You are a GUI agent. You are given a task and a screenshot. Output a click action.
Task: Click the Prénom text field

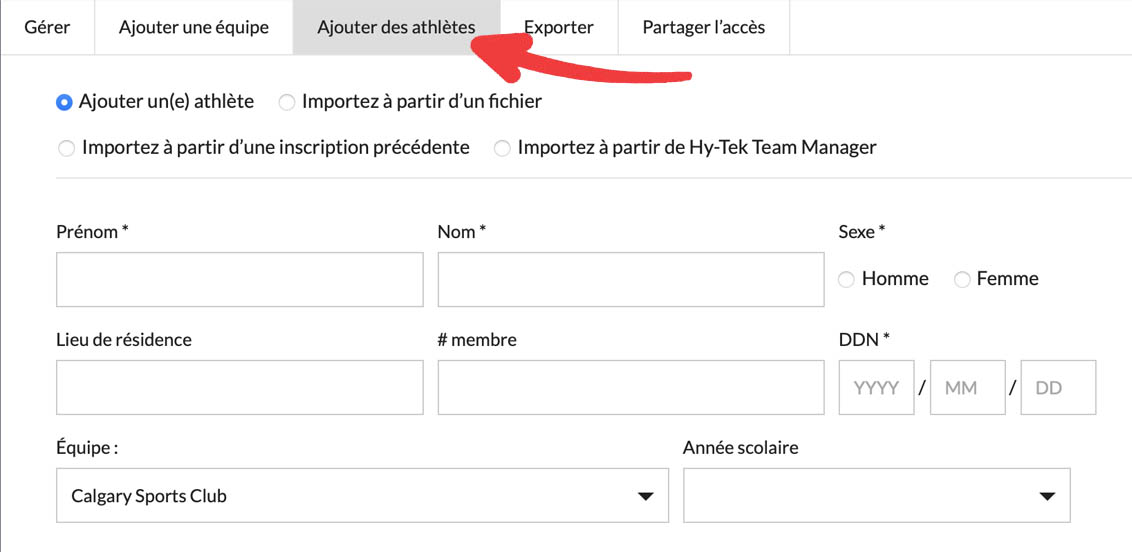pyautogui.click(x=240, y=279)
